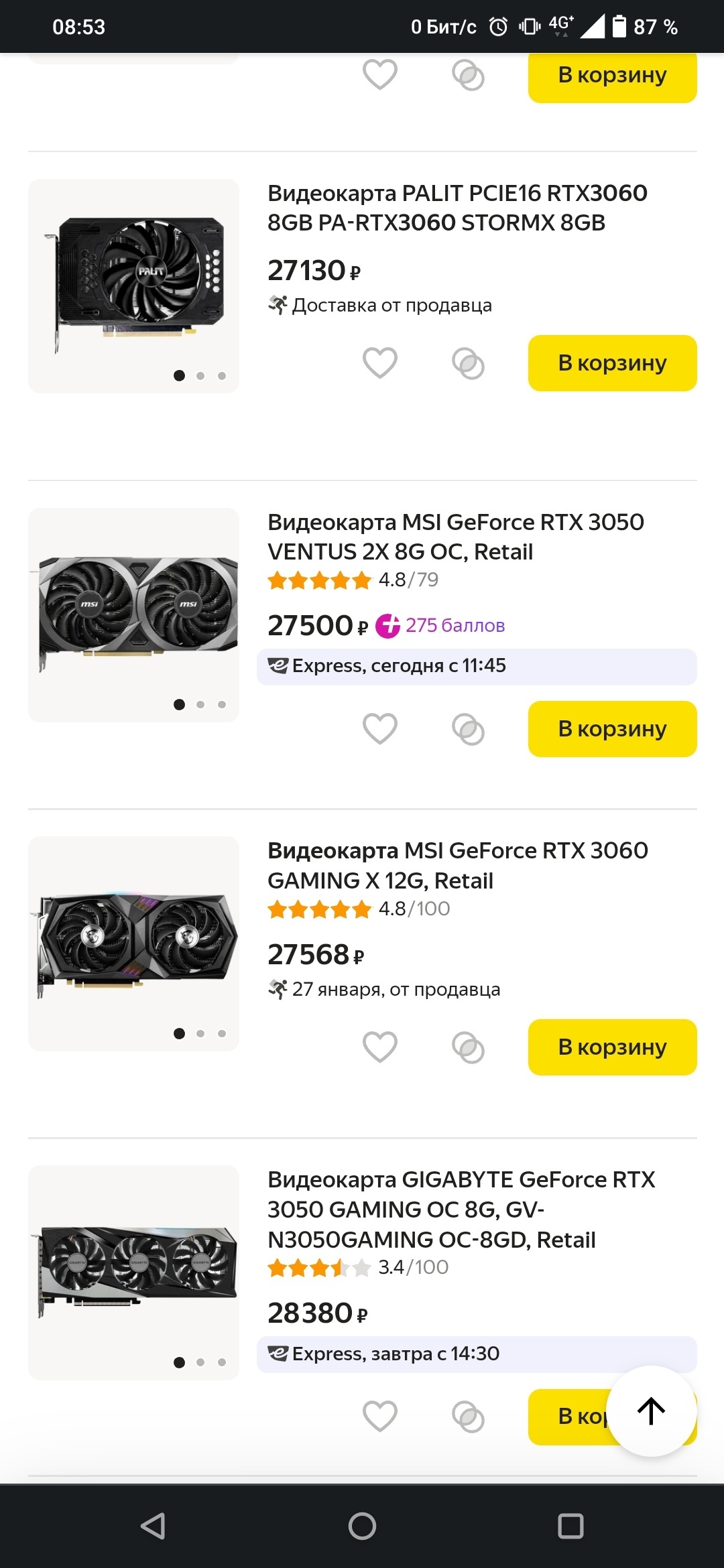Add MSI RTX 3060 GAMING X to cart
The height and width of the screenshot is (1568, 724).
[x=612, y=1047]
